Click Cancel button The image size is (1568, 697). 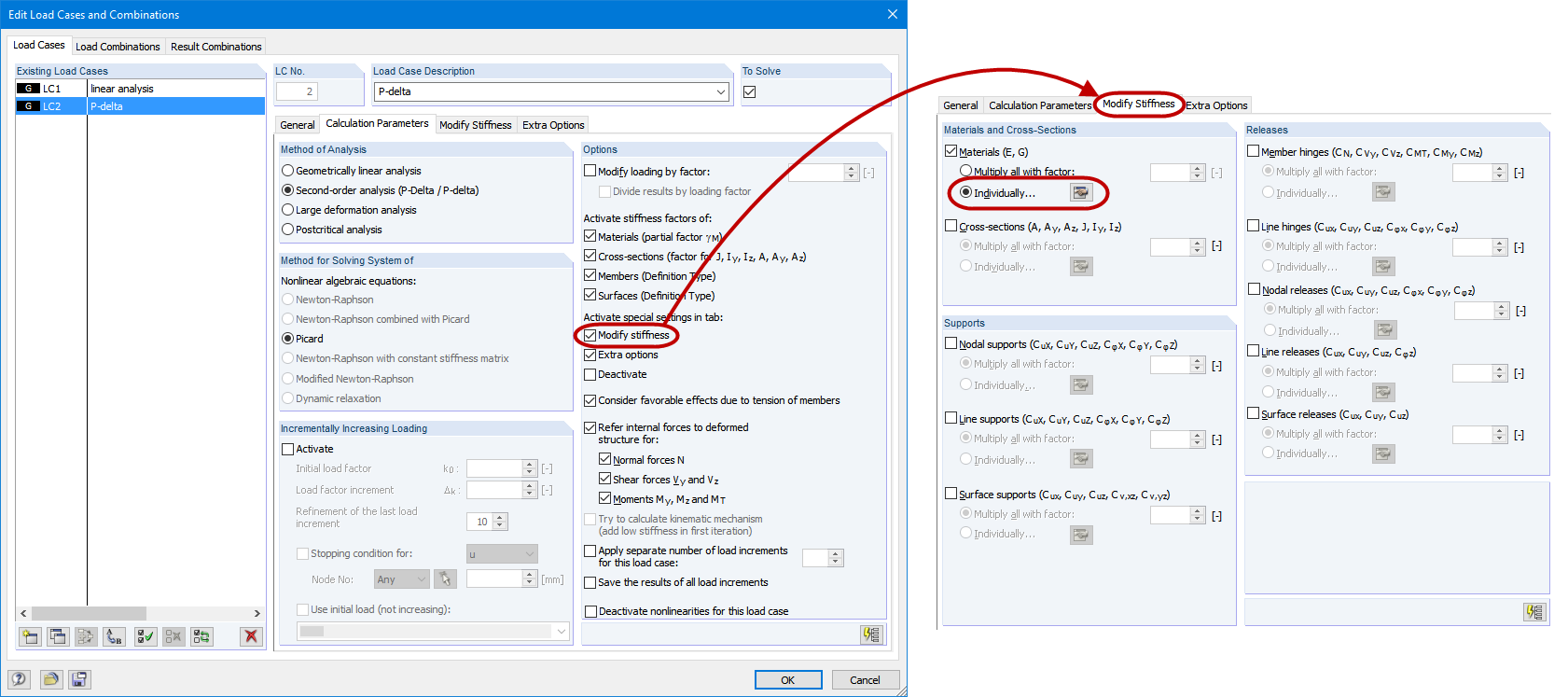coord(865,680)
